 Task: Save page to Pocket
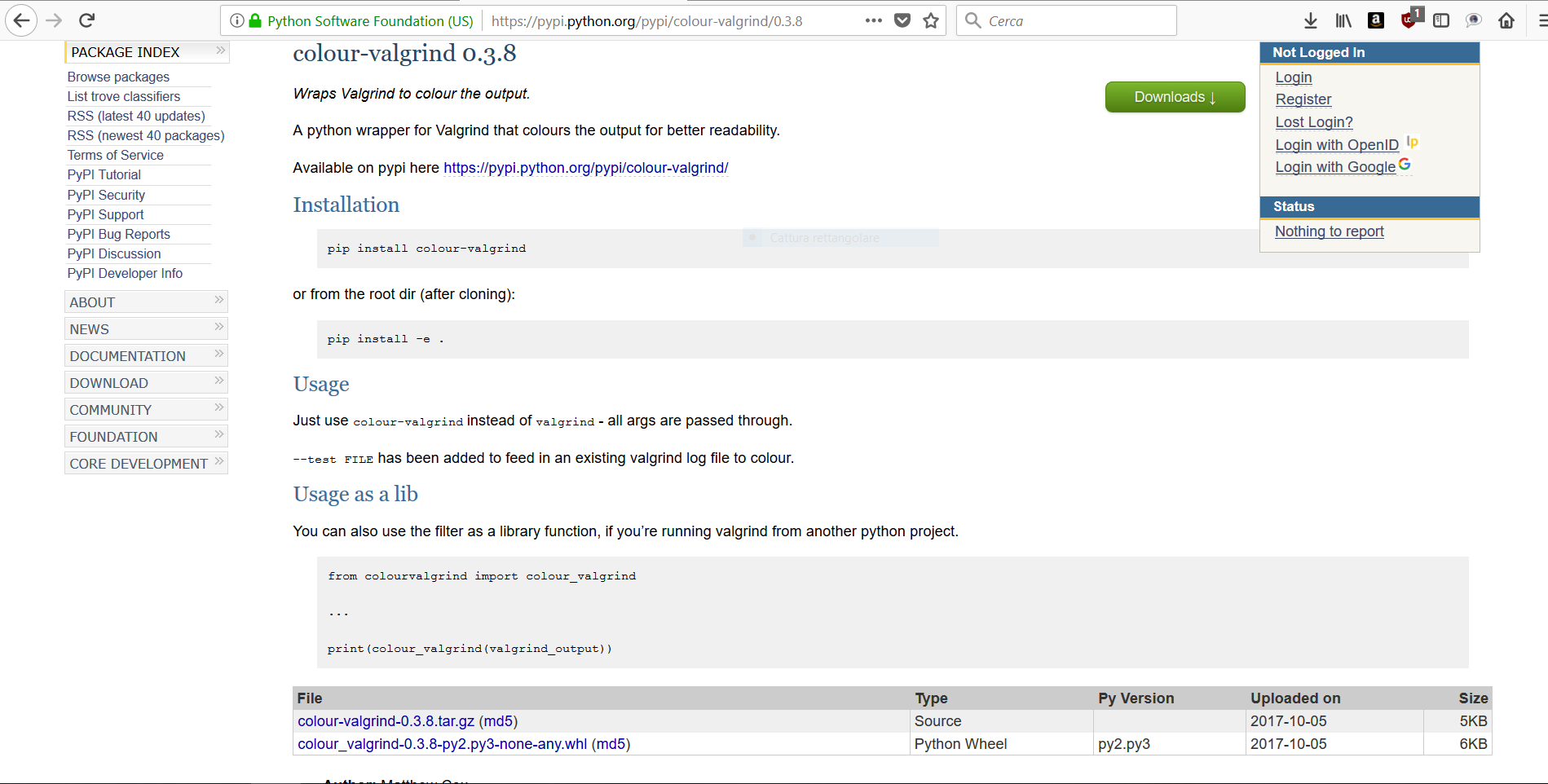pyautogui.click(x=902, y=20)
